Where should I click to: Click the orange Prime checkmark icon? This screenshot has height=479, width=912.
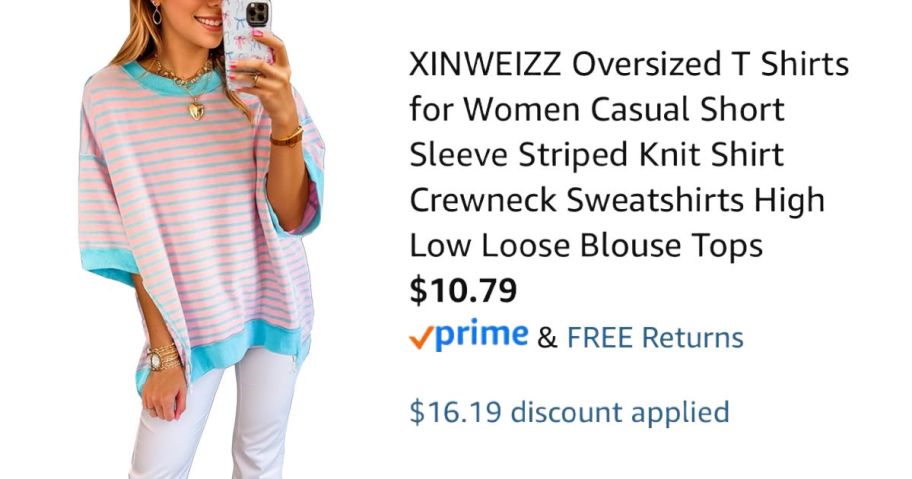point(421,337)
